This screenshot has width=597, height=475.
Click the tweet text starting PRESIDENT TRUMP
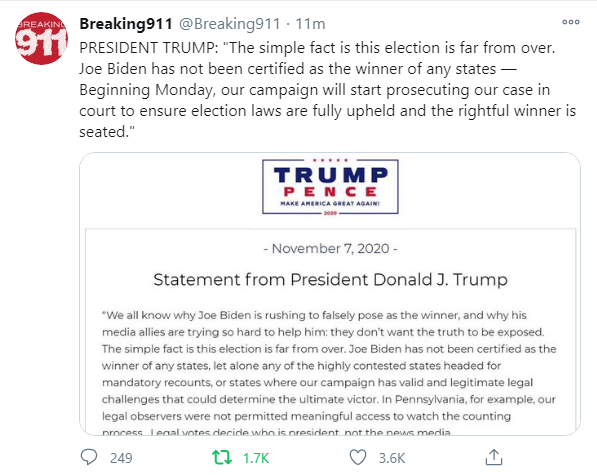point(327,90)
